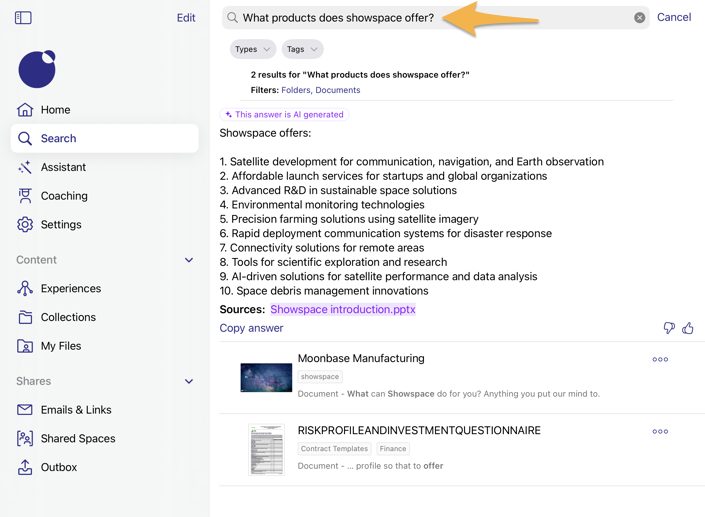
Task: Open Moonbase Manufacturing result
Action: (361, 358)
